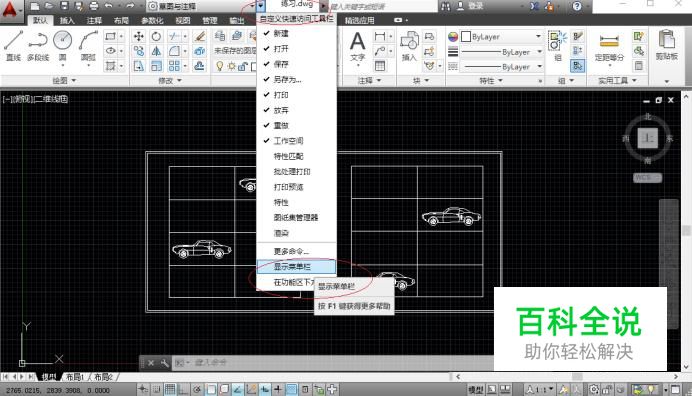Image resolution: width=692 pixels, height=396 pixels.
Task: Choose 显示菜单栏 in dropdown menu
Action: point(297,267)
